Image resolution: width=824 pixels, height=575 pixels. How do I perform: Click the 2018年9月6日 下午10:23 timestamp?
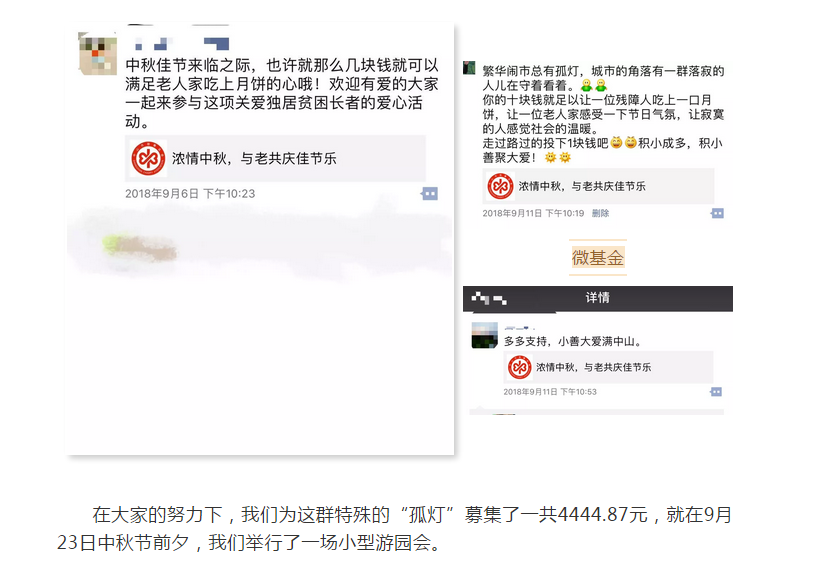[190, 194]
